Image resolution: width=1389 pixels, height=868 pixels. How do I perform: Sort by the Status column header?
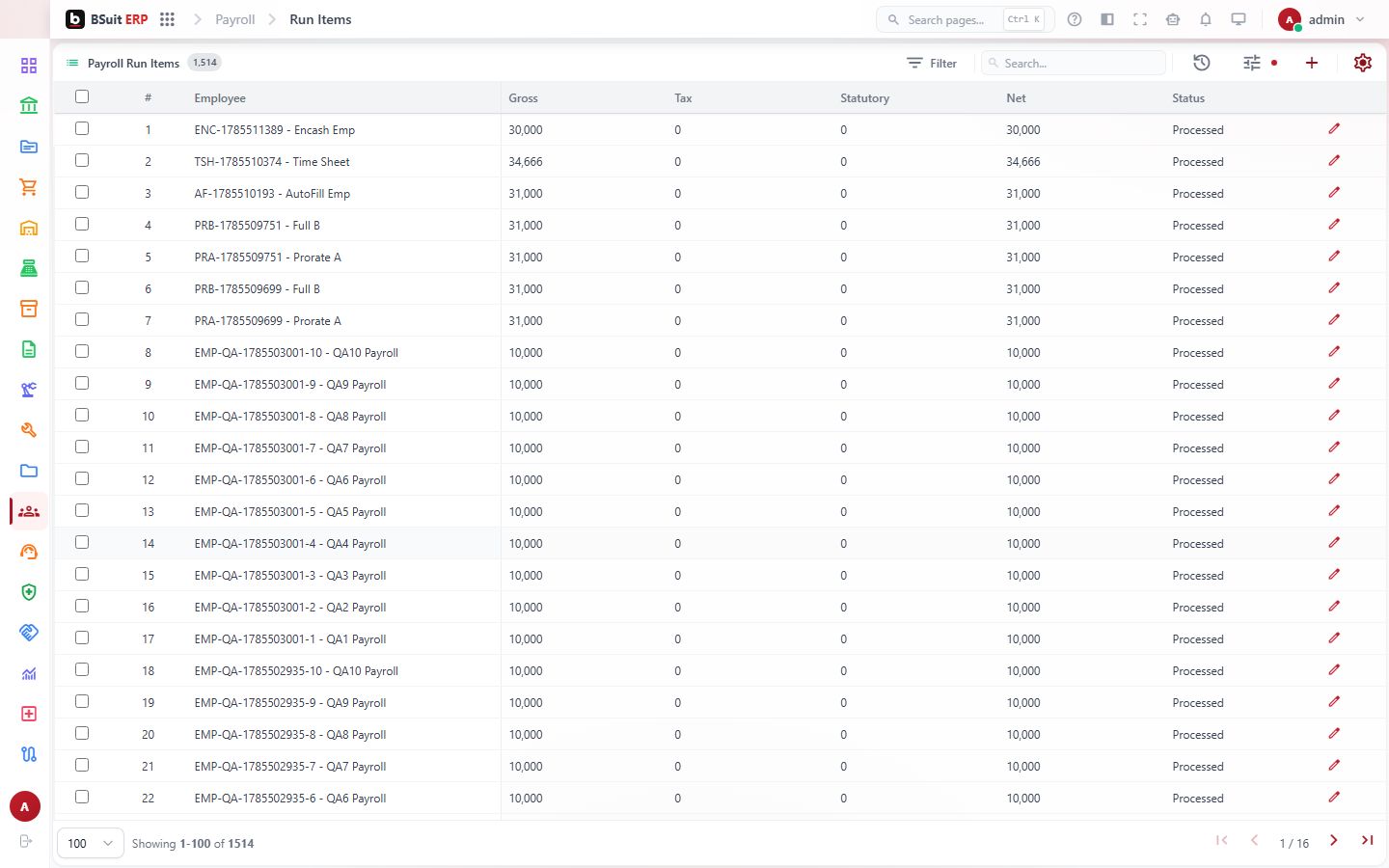1188,98
